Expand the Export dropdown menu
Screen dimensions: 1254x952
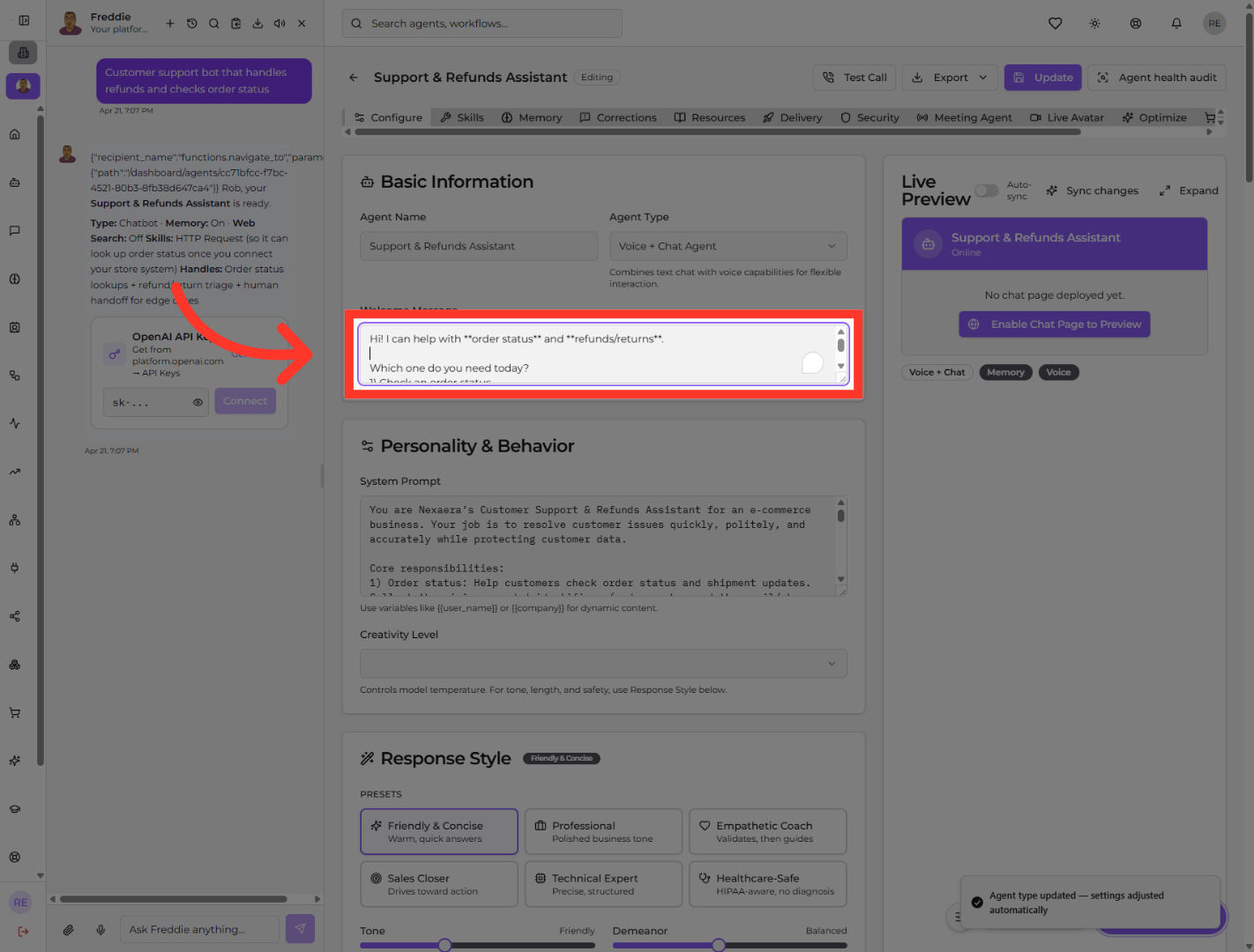coord(951,78)
